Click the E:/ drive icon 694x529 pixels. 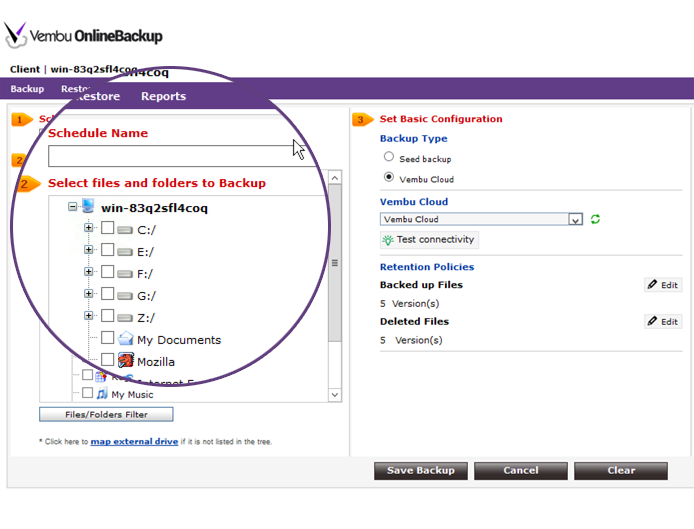click(x=125, y=252)
